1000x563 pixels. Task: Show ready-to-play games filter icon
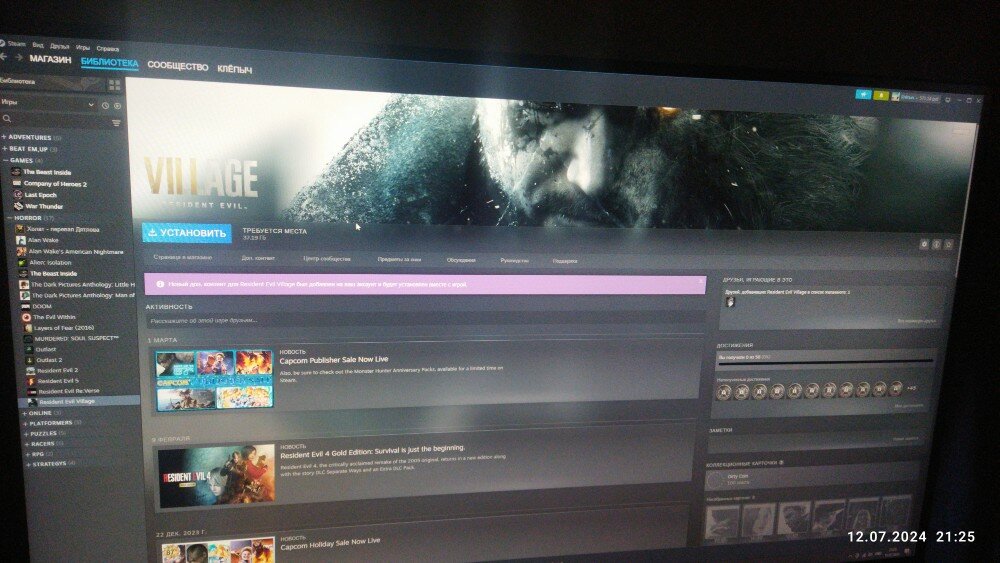[117, 106]
